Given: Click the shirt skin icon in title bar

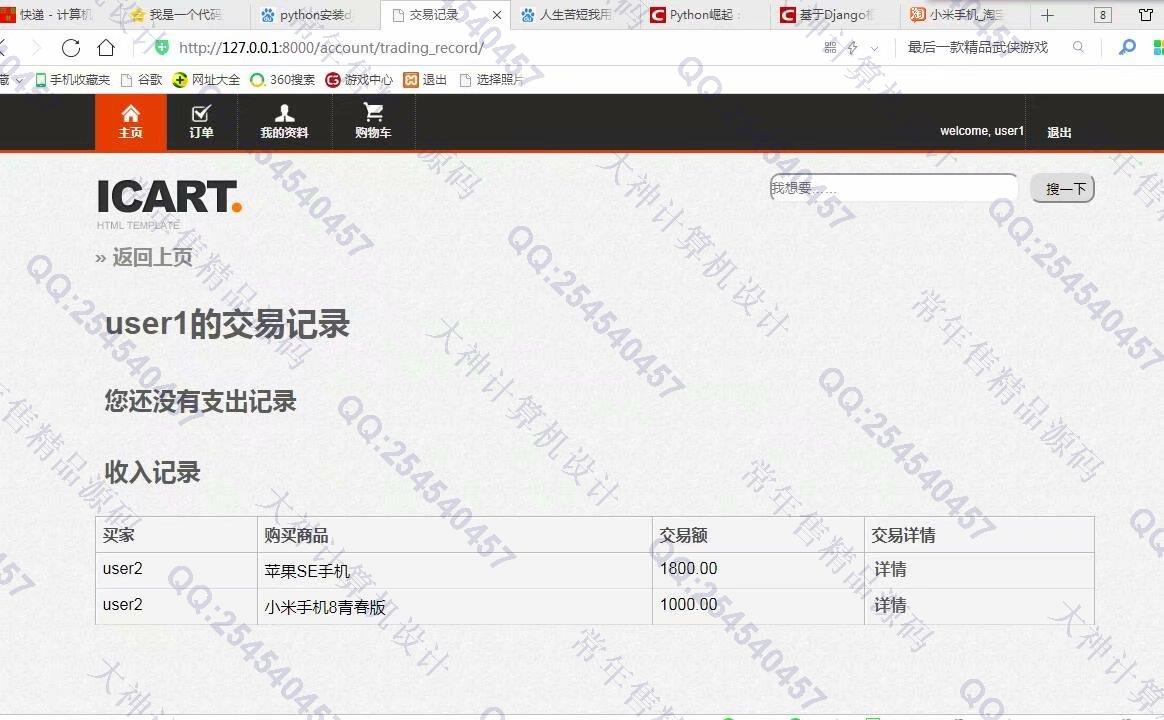Looking at the screenshot, I should tap(1146, 15).
